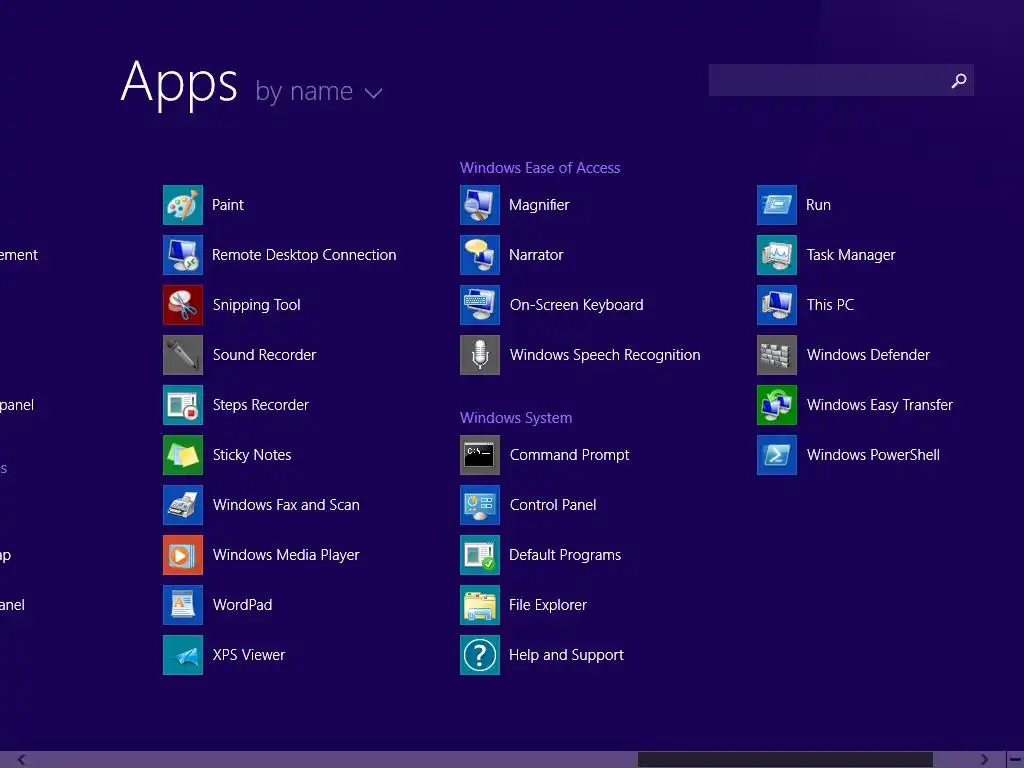Image resolution: width=1024 pixels, height=768 pixels.
Task: Click the 'WordPad' label
Action: (242, 605)
